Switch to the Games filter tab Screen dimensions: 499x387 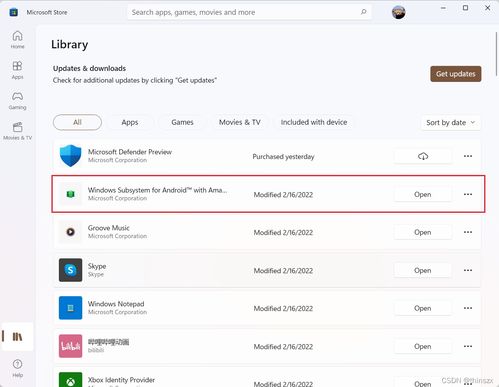tap(182, 122)
